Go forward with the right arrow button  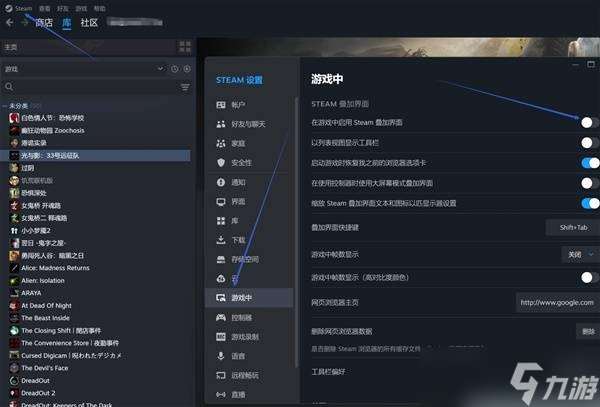point(24,23)
